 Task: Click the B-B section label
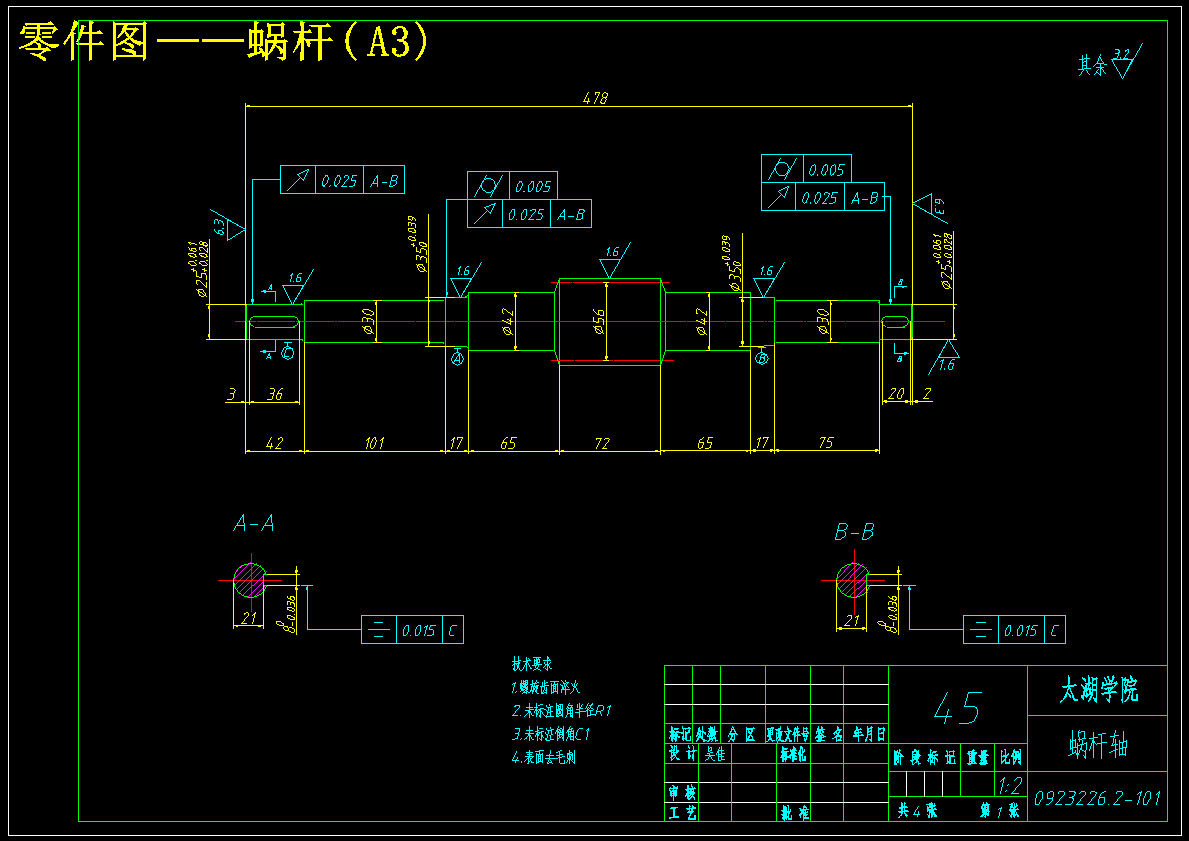coord(855,532)
